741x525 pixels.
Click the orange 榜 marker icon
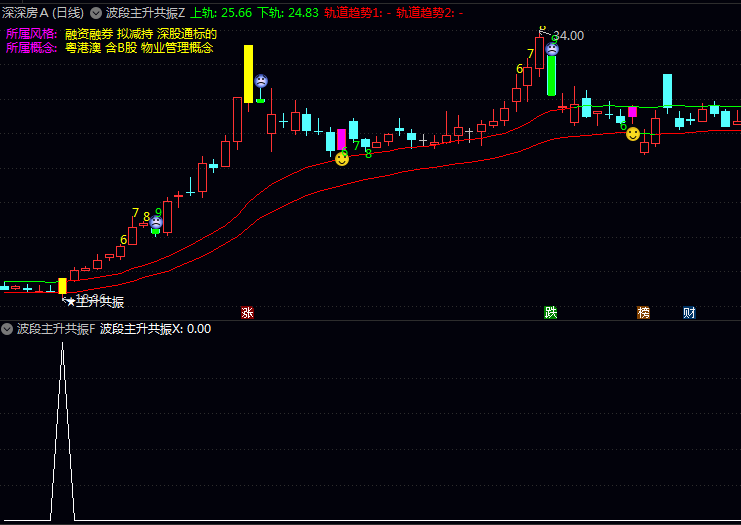(x=643, y=312)
